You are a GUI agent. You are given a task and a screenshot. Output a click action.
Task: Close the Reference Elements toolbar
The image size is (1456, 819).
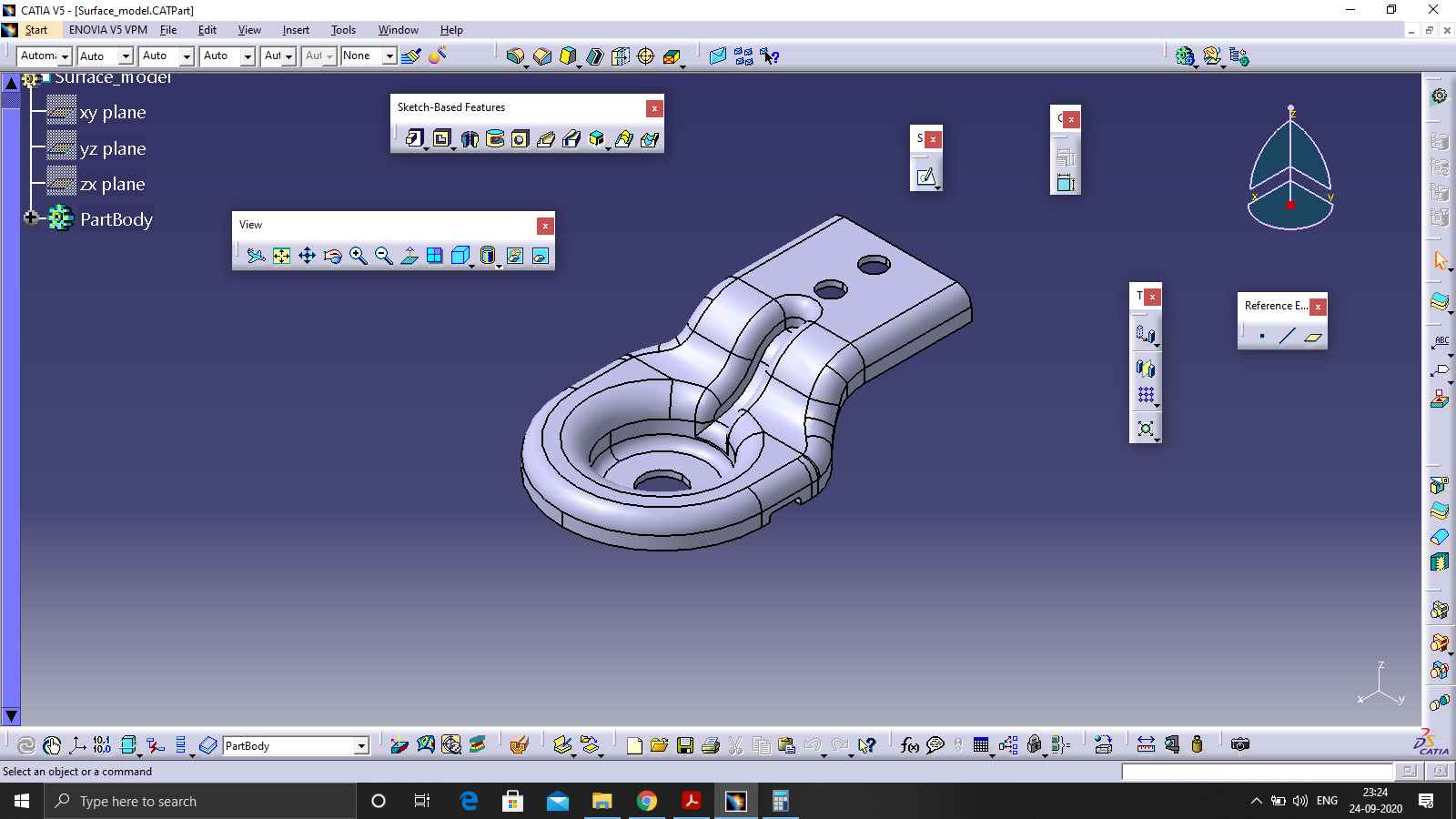[x=1318, y=307]
